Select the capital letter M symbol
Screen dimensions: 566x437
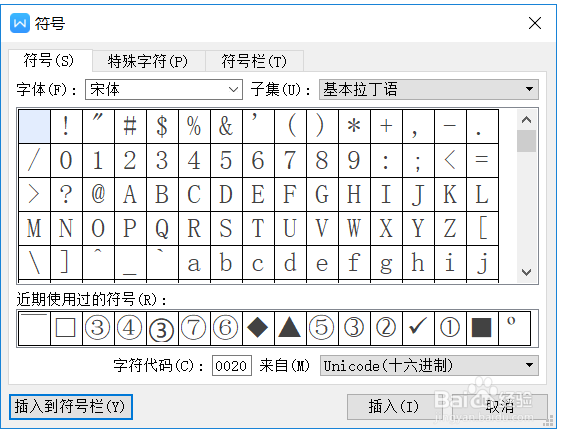[34, 229]
